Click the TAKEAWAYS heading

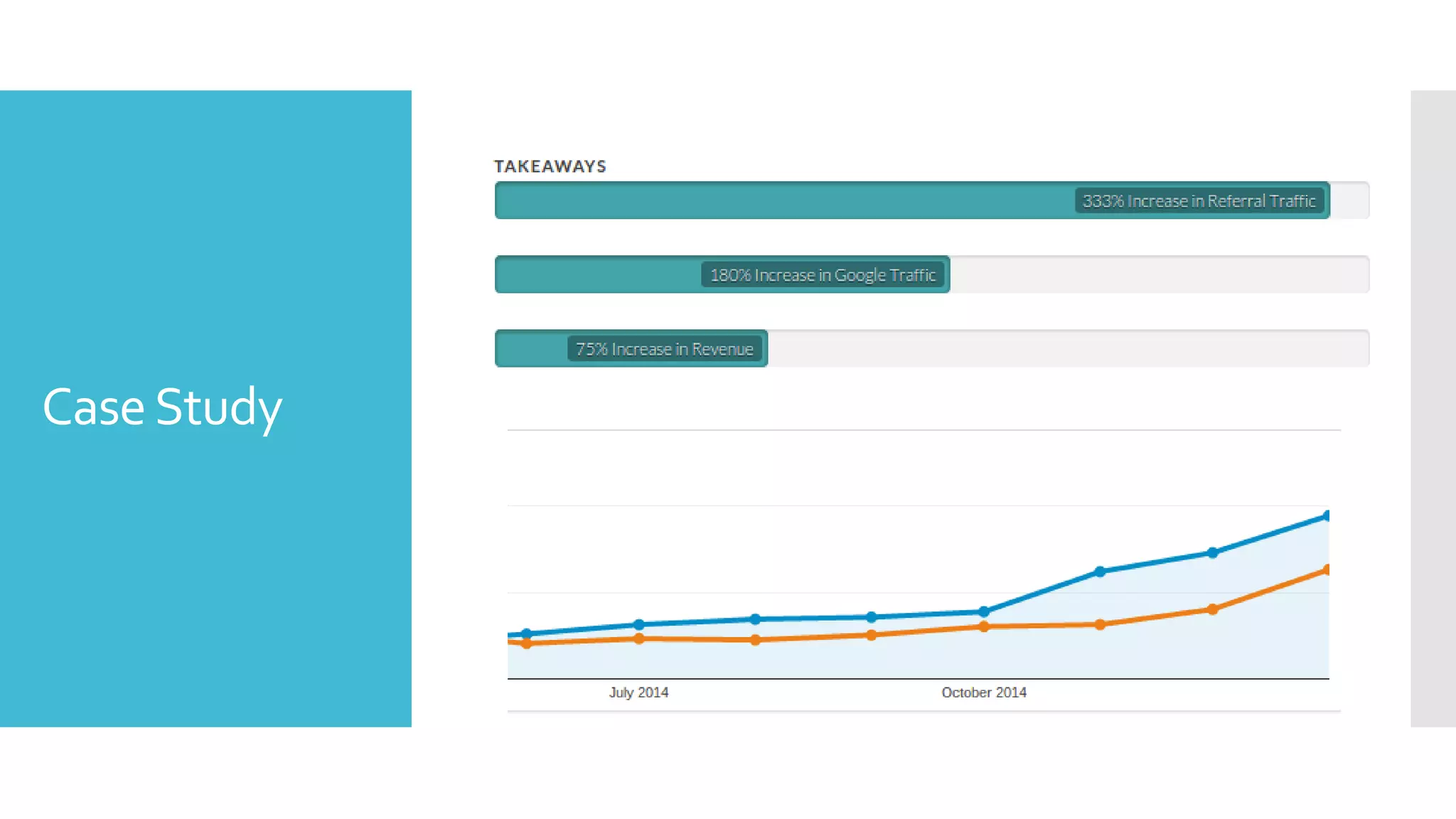point(550,166)
